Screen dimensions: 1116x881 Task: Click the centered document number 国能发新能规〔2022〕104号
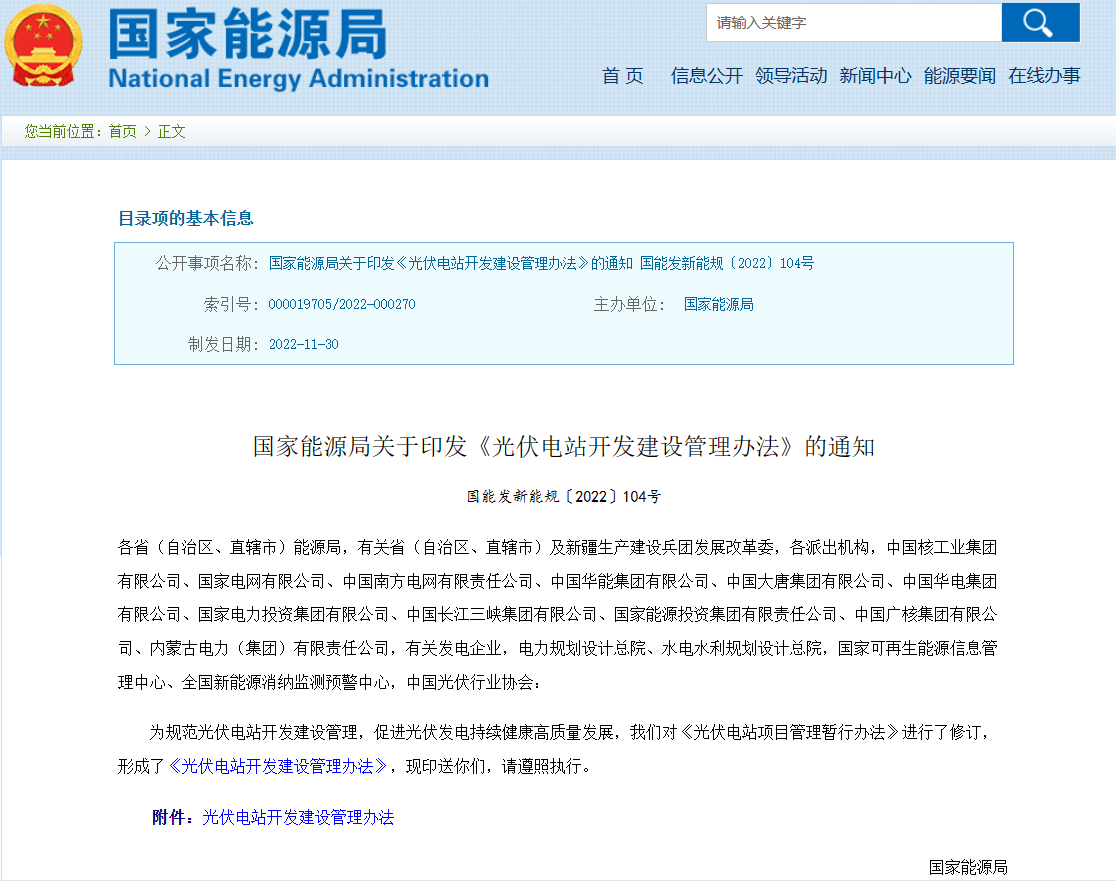pyautogui.click(x=564, y=497)
